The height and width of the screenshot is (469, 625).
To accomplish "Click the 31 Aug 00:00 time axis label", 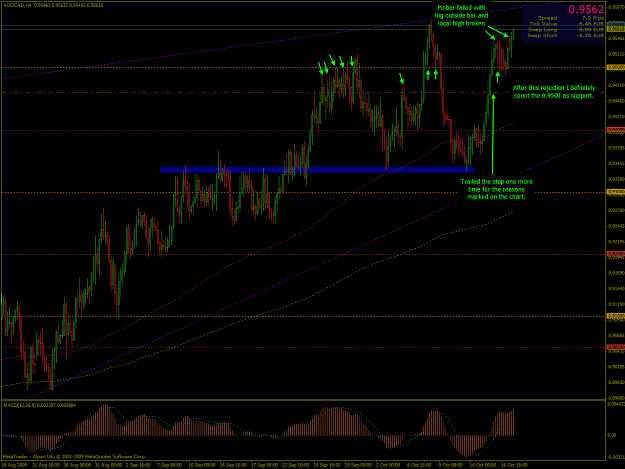I will 108,465.
